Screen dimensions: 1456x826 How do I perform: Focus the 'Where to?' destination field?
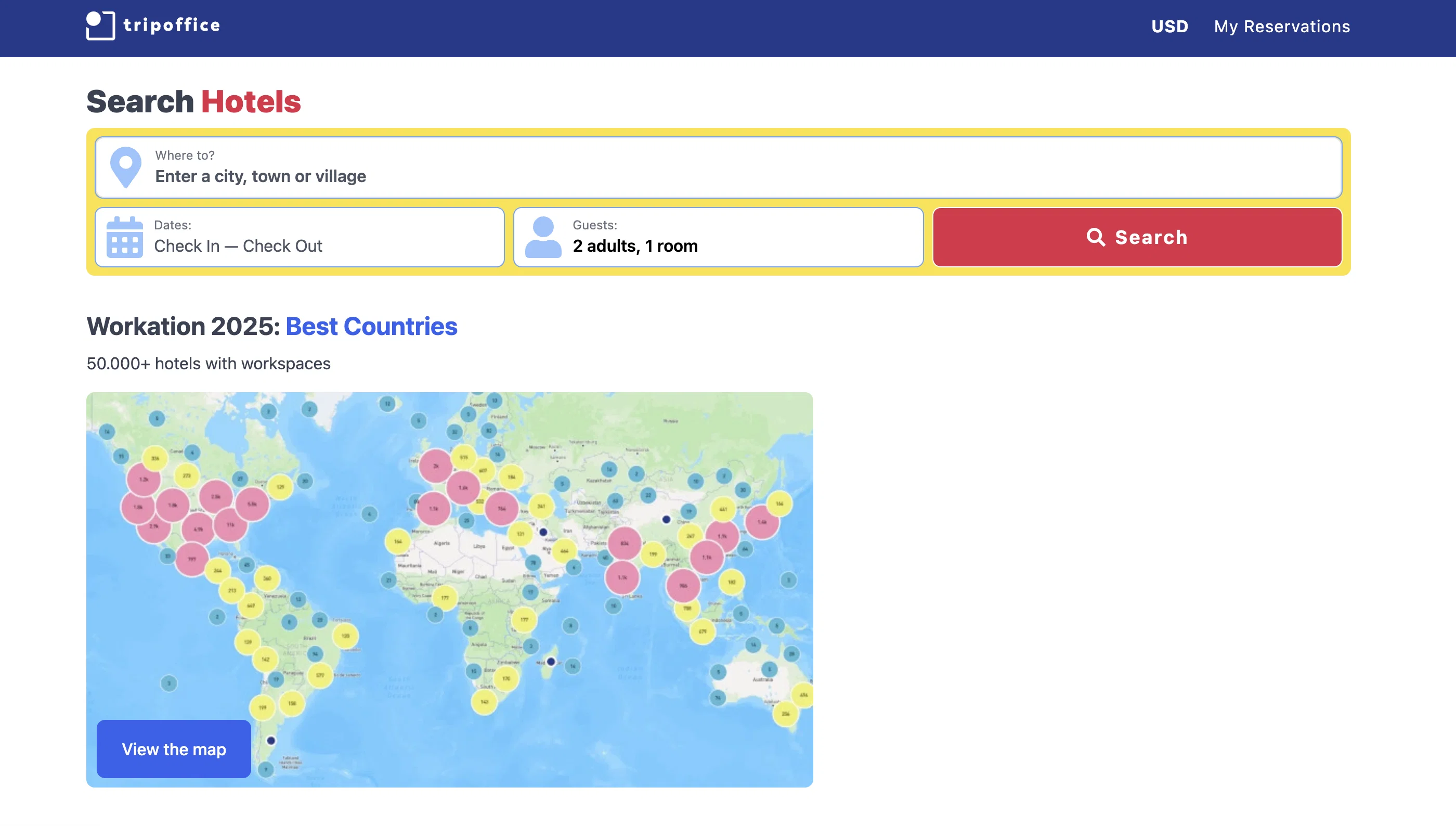tap(718, 167)
